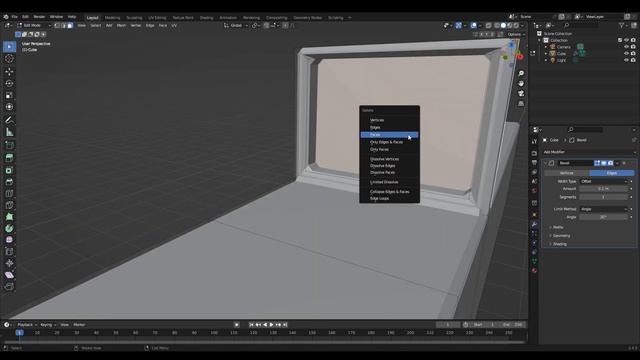640x360 pixels.
Task: Select the Extrude Region tool
Action: [9, 158]
